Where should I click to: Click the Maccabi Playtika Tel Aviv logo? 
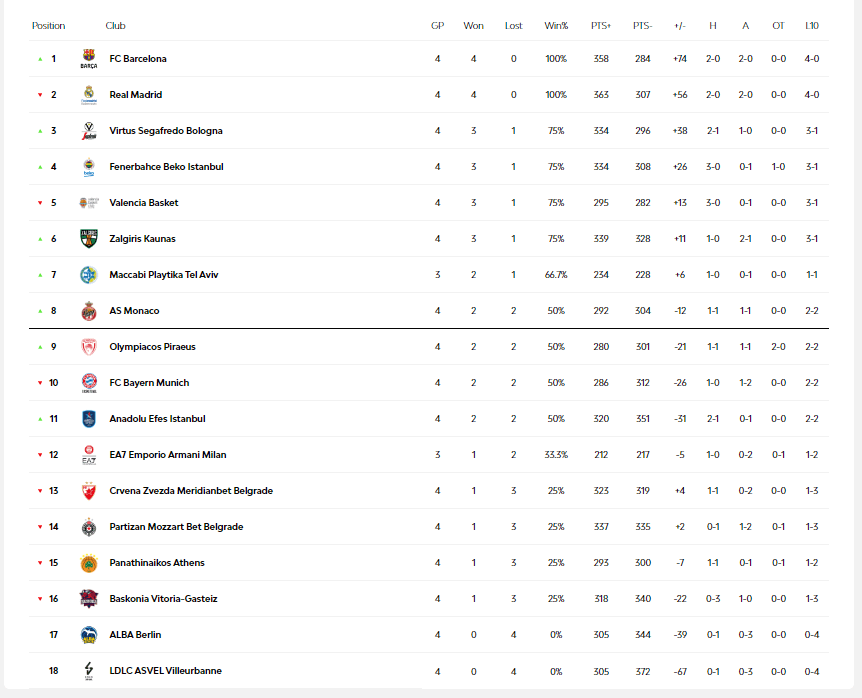point(89,275)
